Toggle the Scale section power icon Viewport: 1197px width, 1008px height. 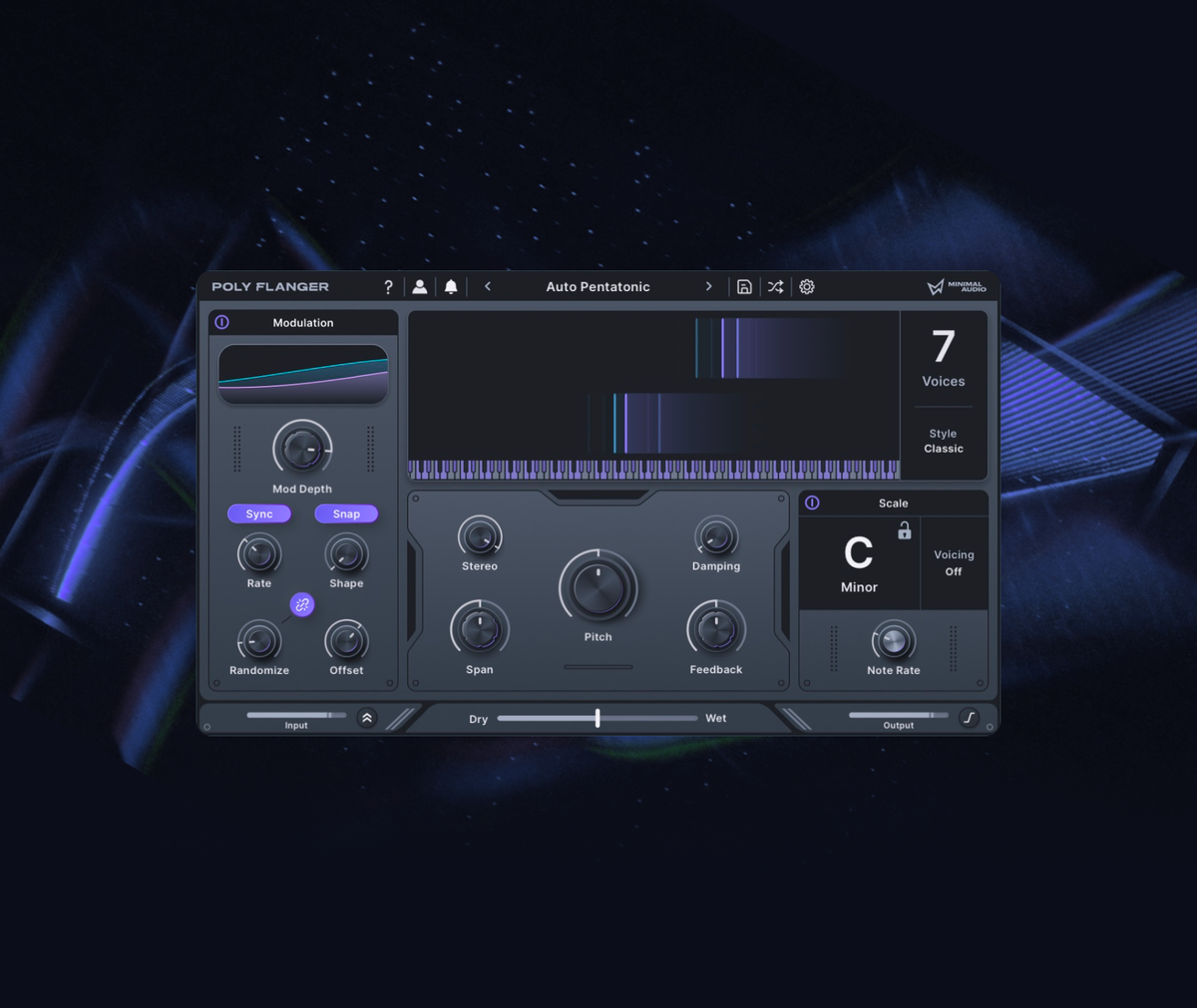point(812,503)
